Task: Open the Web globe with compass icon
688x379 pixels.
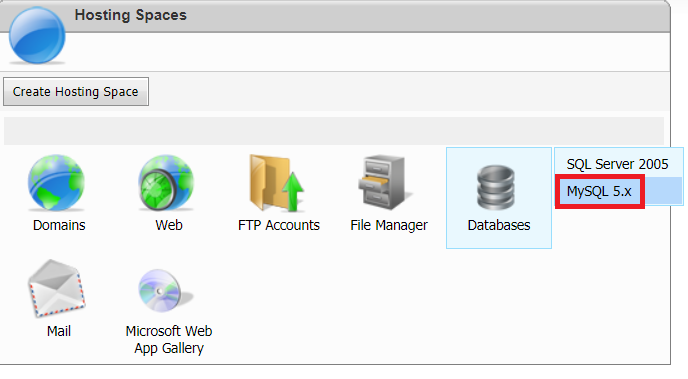Action: tap(166, 182)
